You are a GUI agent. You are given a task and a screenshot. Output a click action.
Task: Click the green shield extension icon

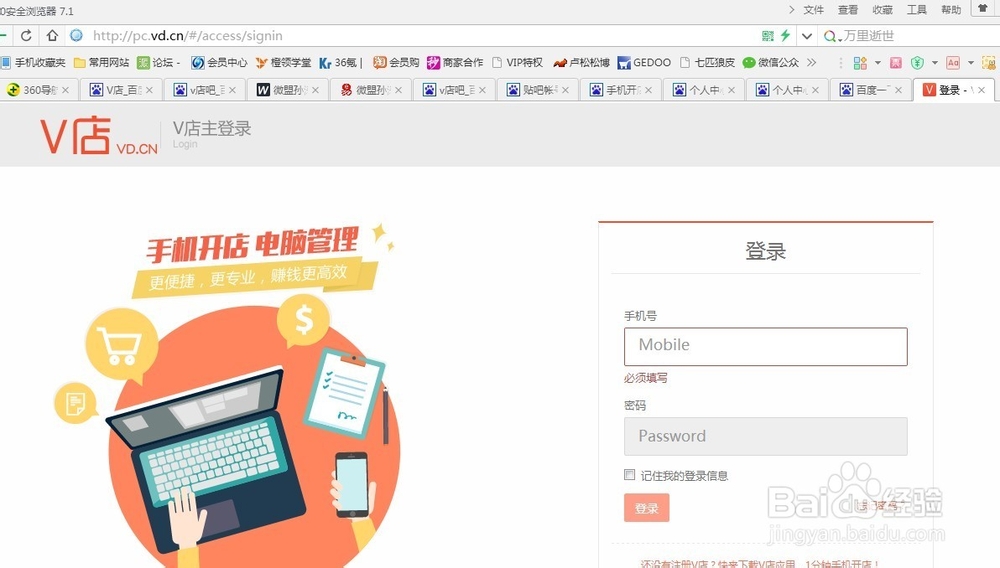pos(918,62)
